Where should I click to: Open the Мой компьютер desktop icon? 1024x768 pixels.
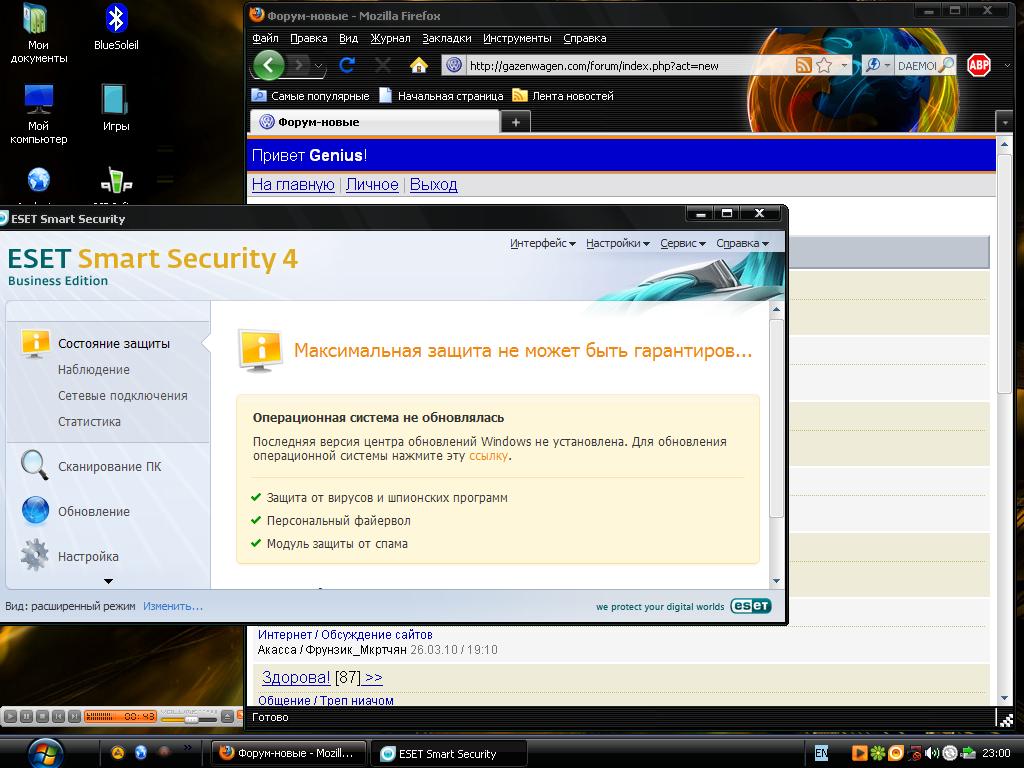[38, 114]
